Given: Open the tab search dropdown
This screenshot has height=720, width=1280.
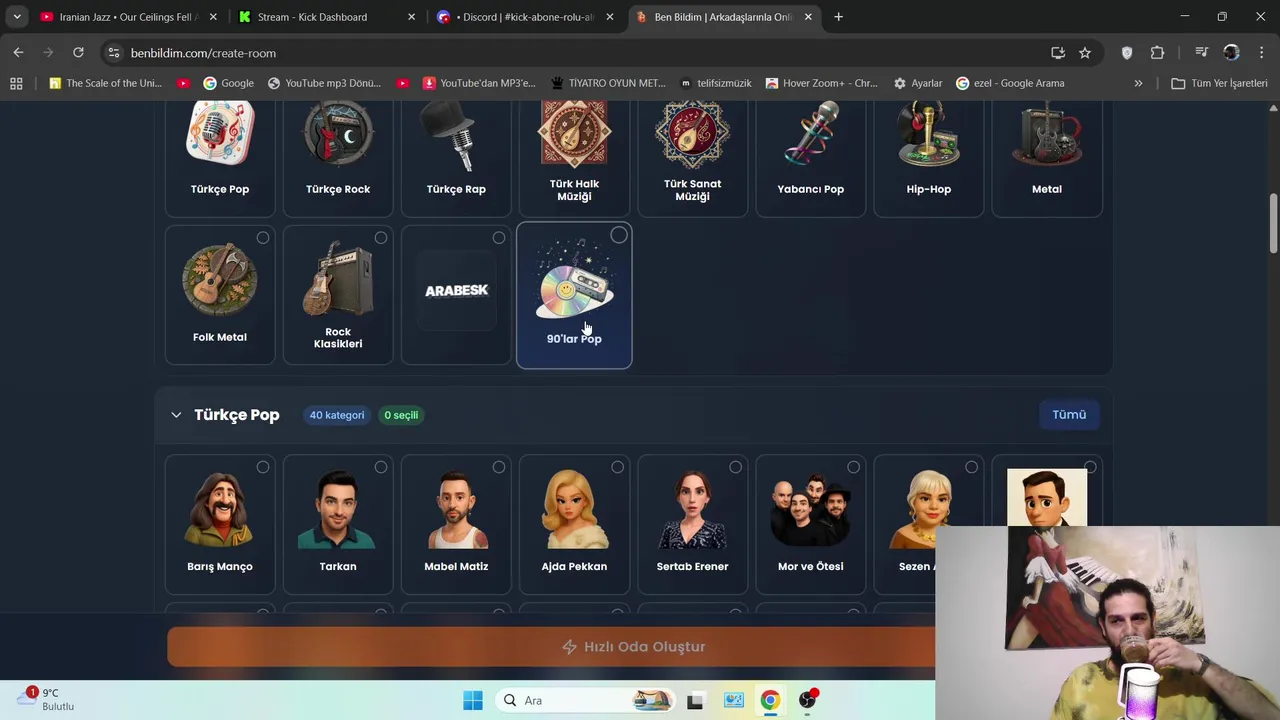Looking at the screenshot, I should coord(17,17).
